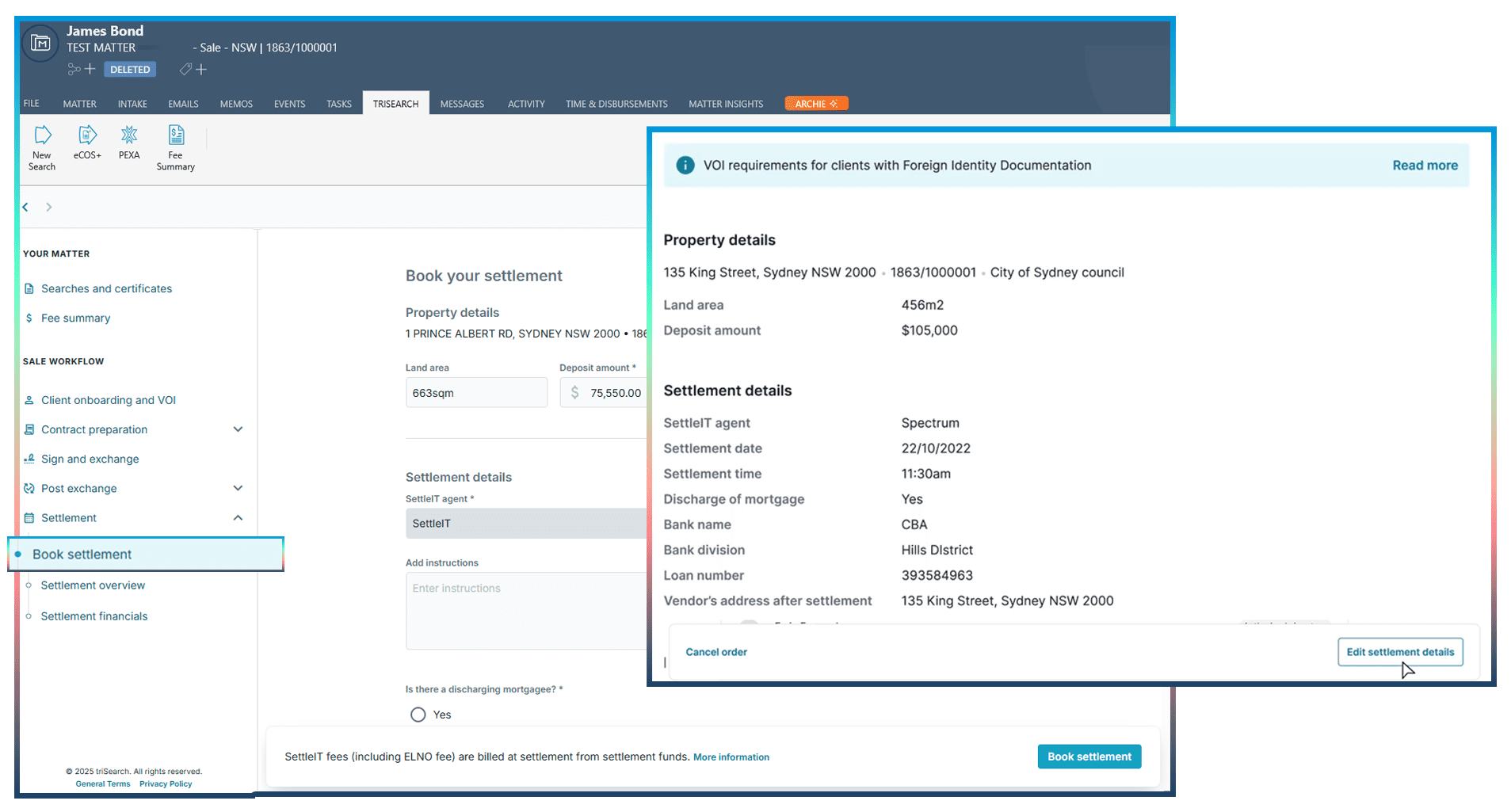Click Sign and exchange pen icon
Image resolution: width=1511 pixels, height=812 pixels.
pos(29,459)
